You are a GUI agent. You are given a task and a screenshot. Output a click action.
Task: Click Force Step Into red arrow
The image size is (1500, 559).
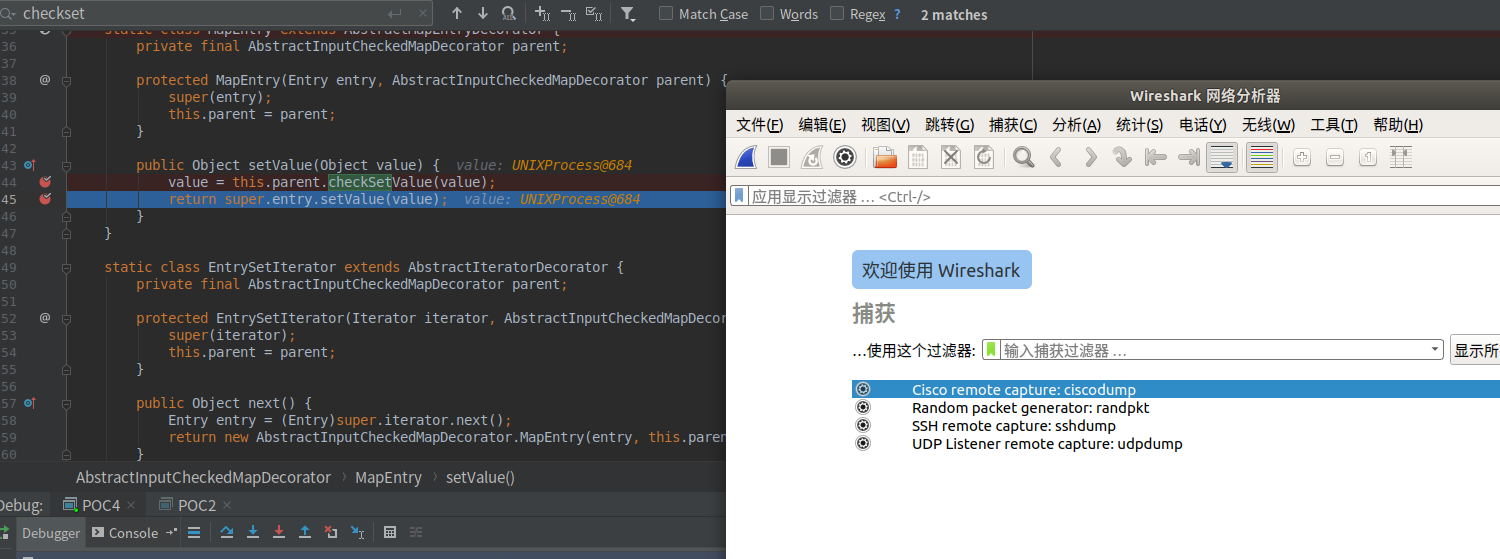click(279, 533)
